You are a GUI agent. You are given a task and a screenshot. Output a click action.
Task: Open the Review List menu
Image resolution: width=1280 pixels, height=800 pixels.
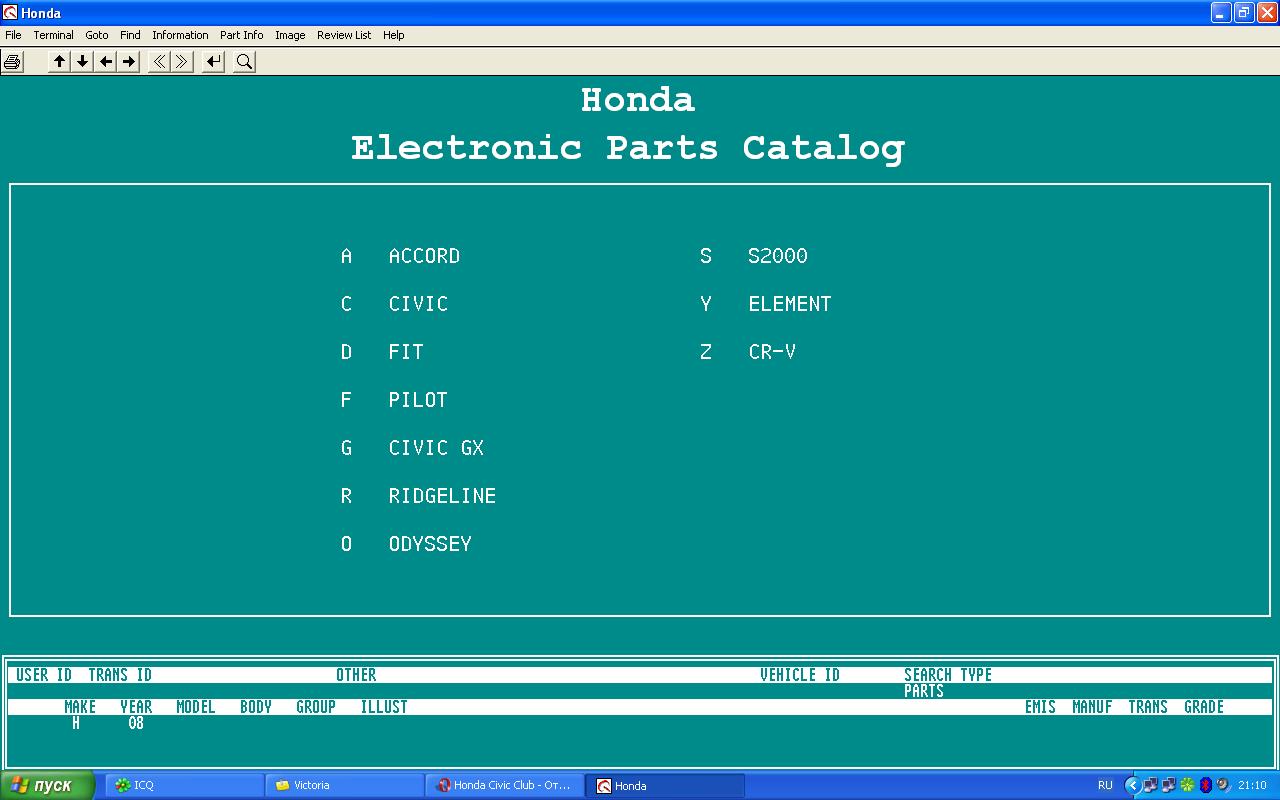(344, 35)
